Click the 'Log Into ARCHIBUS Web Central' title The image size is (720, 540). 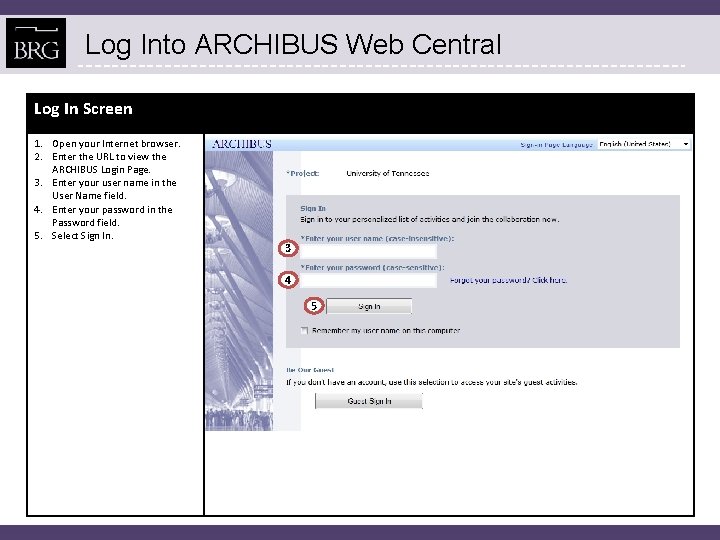tap(293, 45)
